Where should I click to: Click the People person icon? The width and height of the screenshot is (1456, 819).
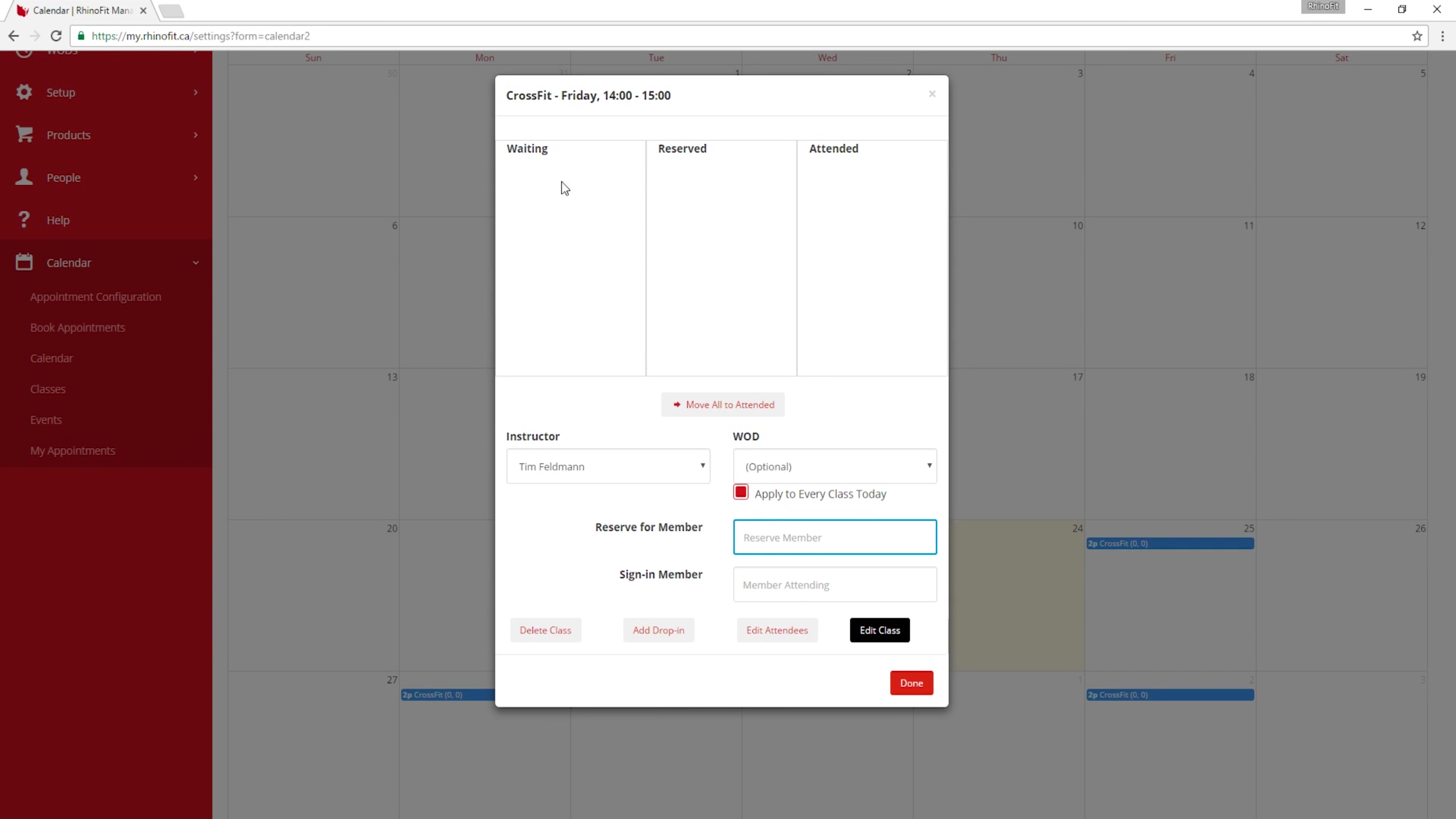[x=24, y=177]
